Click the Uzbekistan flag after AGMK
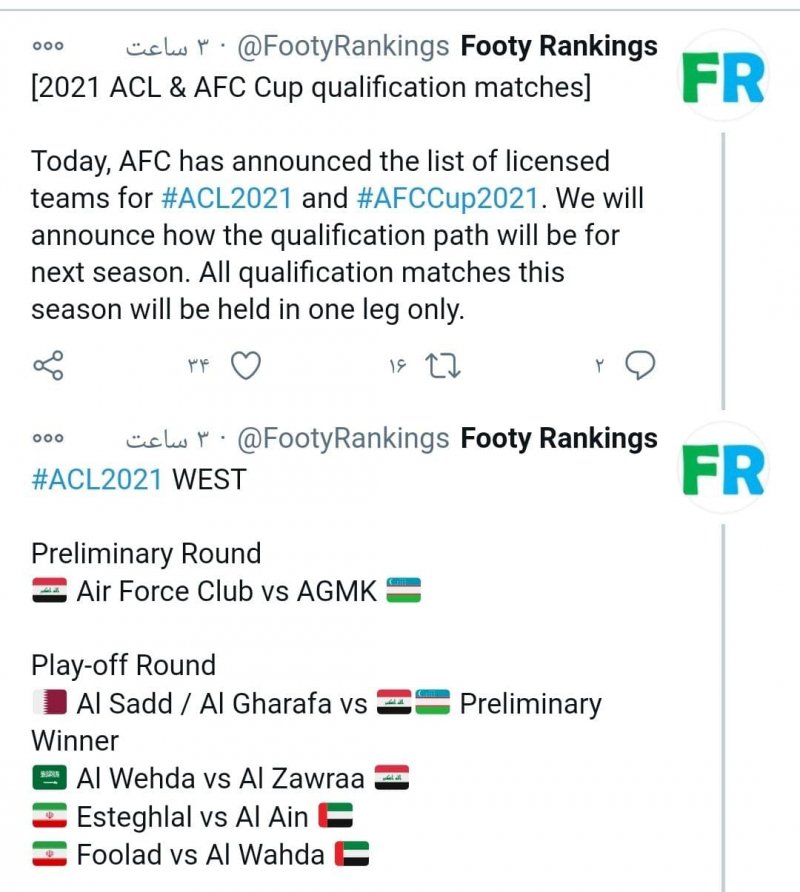This screenshot has height=892, width=800. click(403, 591)
